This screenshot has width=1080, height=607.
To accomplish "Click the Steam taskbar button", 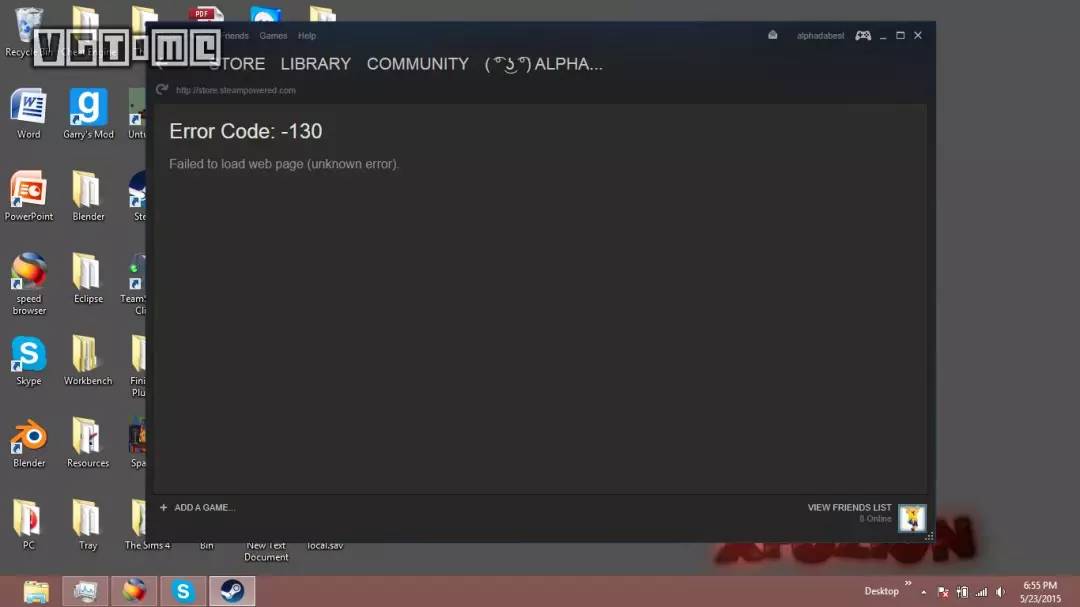I will coord(232,591).
